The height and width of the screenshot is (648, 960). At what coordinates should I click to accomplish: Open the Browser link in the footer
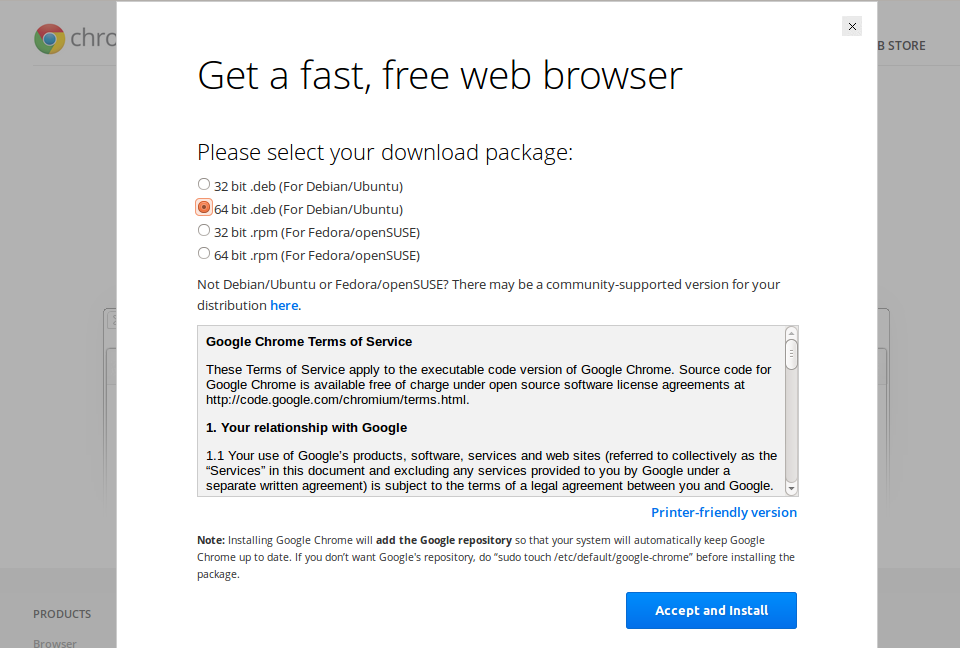click(x=55, y=643)
